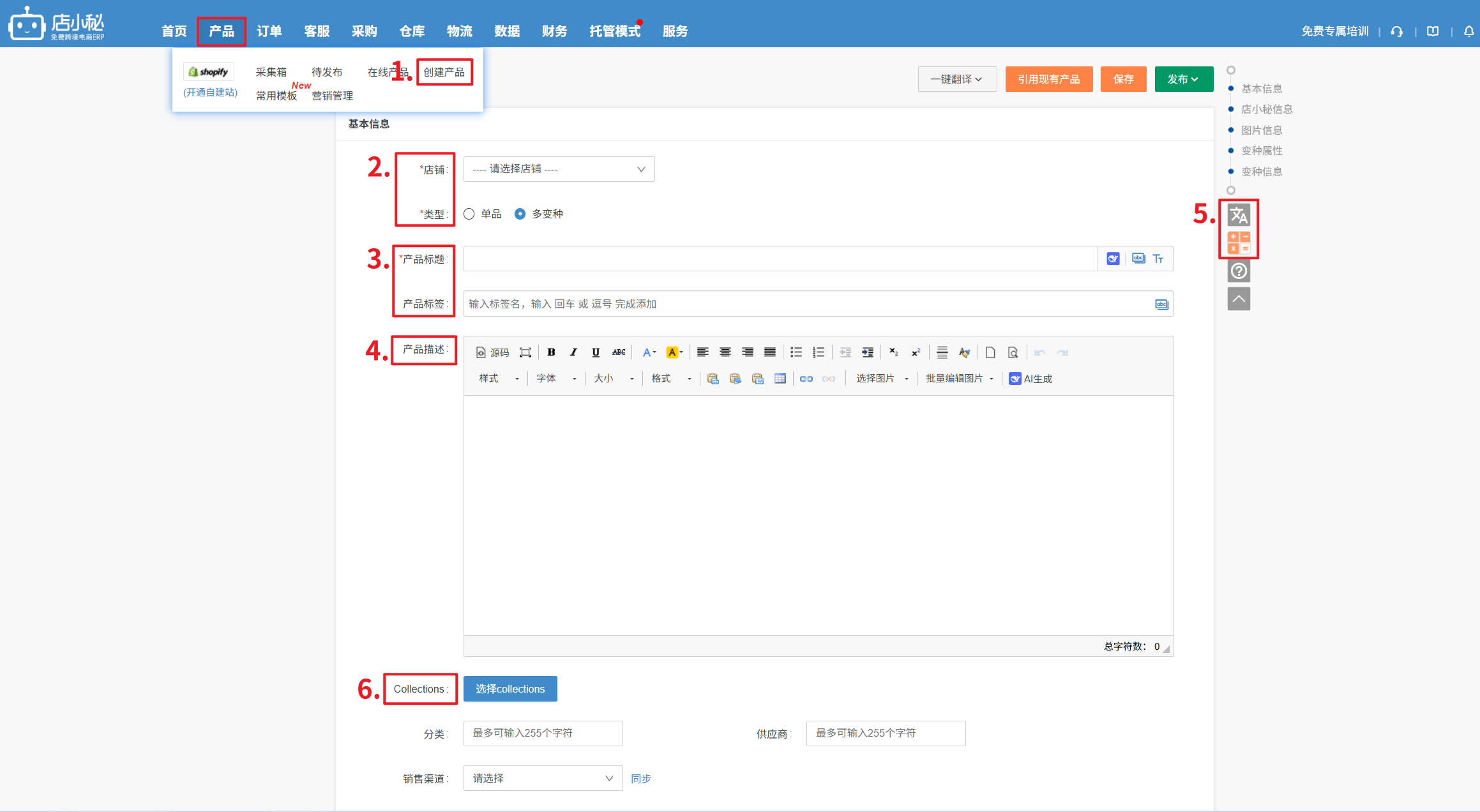Image resolution: width=1480 pixels, height=812 pixels.
Task: Insert a table into description
Action: tap(780, 379)
